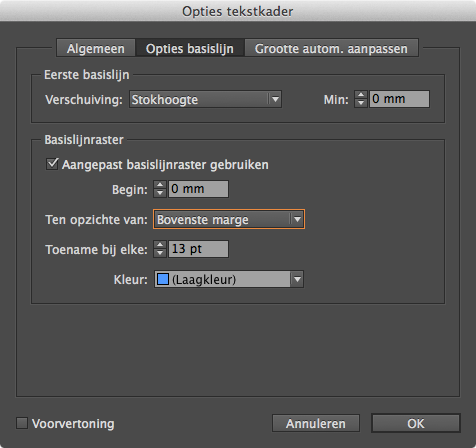Viewport: 476px width, 448px height.
Task: Switch to Grootte autom. aanpassen tab
Action: click(x=331, y=48)
